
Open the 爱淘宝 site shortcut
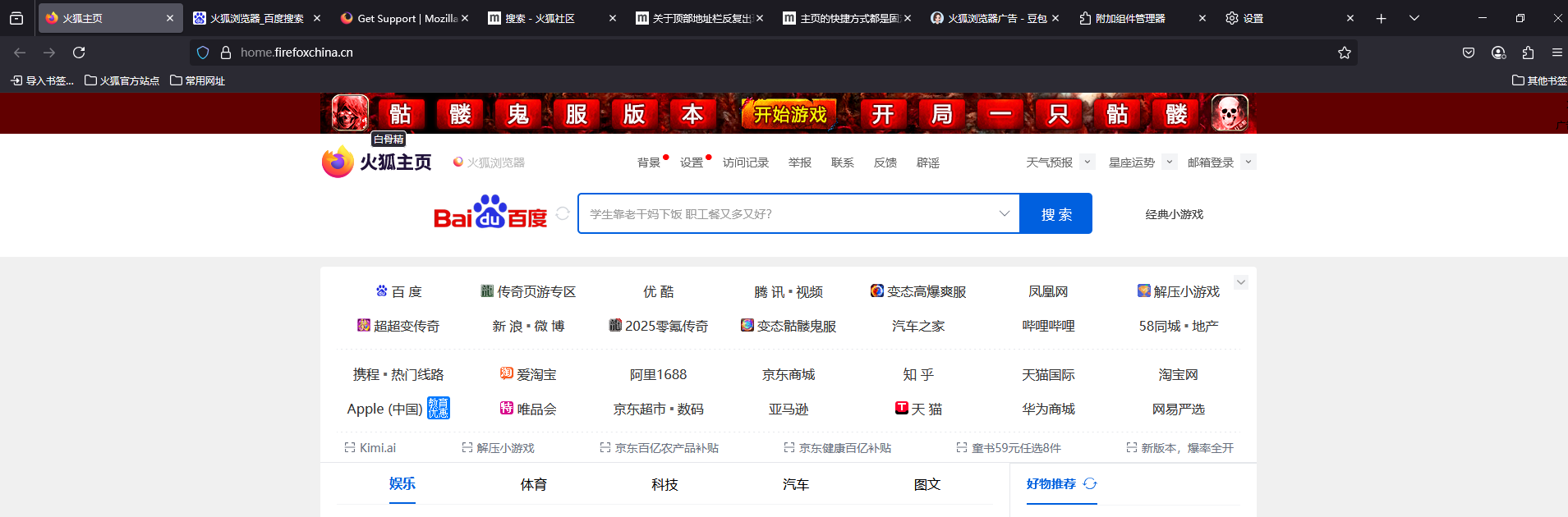[528, 374]
